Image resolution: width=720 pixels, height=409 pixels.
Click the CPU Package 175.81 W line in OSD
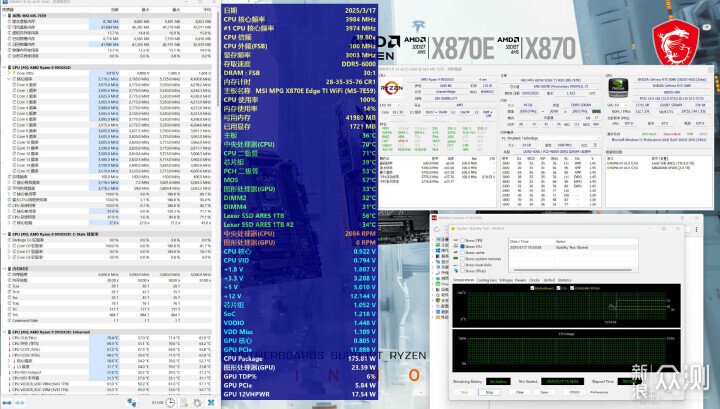click(300, 359)
